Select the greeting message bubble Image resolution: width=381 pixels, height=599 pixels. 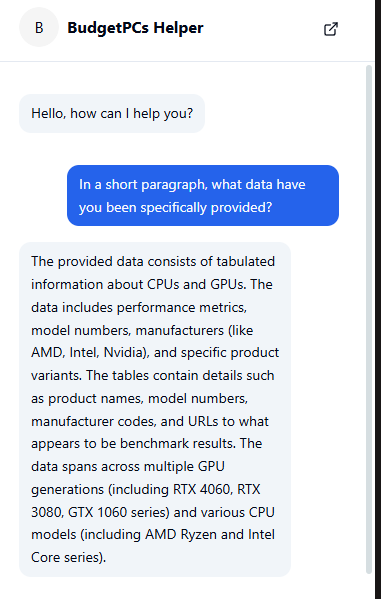click(112, 113)
